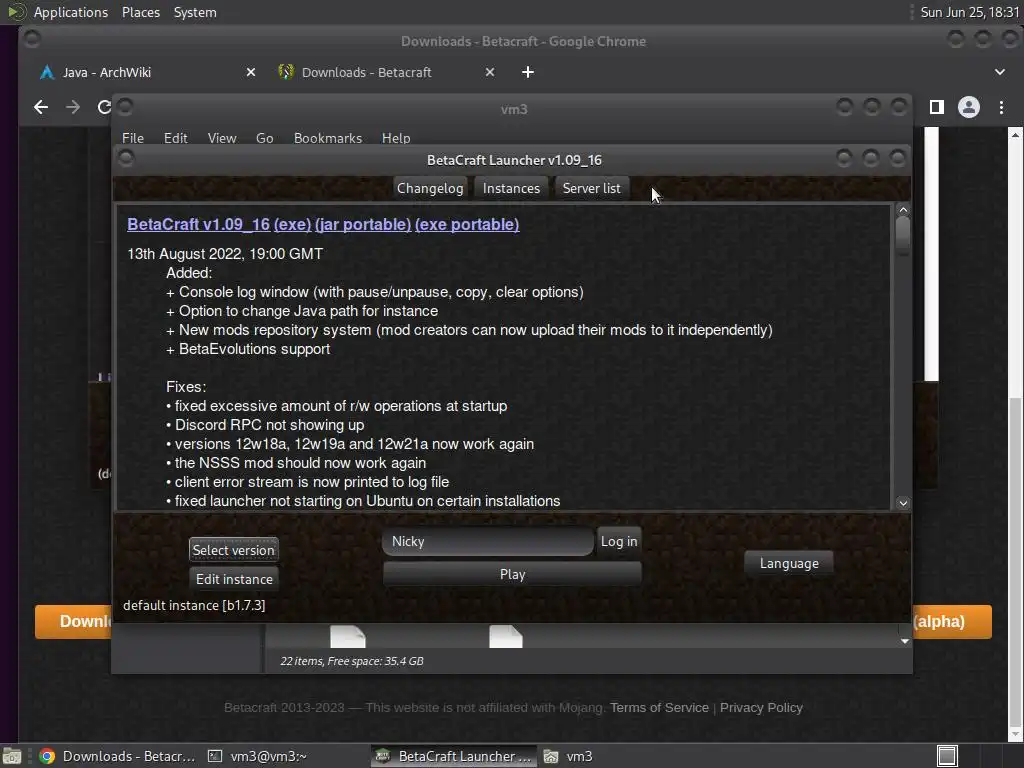Click Chrome's forward arrow
The width and height of the screenshot is (1024, 768).
click(x=73, y=107)
